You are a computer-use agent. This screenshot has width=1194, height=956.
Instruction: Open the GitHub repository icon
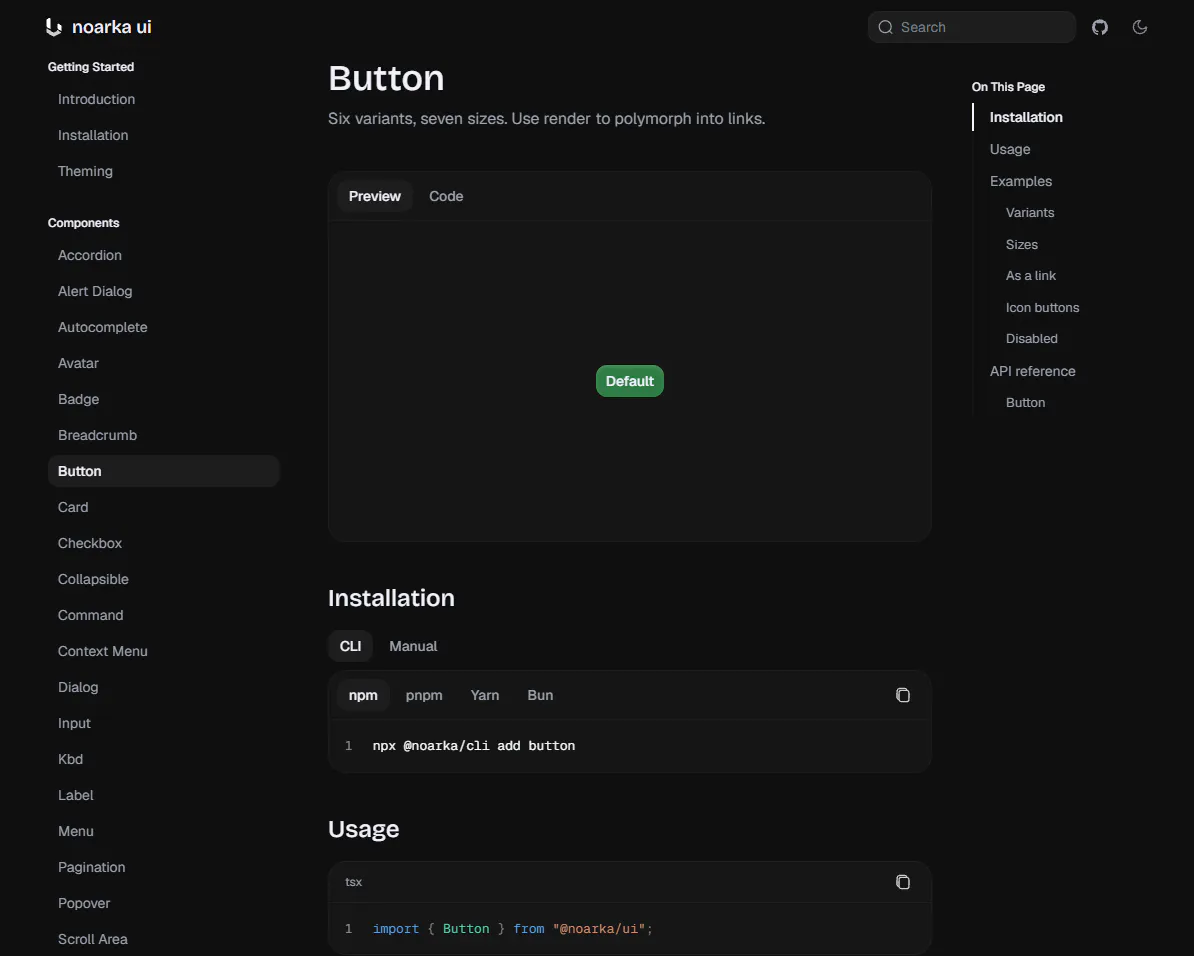click(x=1100, y=27)
